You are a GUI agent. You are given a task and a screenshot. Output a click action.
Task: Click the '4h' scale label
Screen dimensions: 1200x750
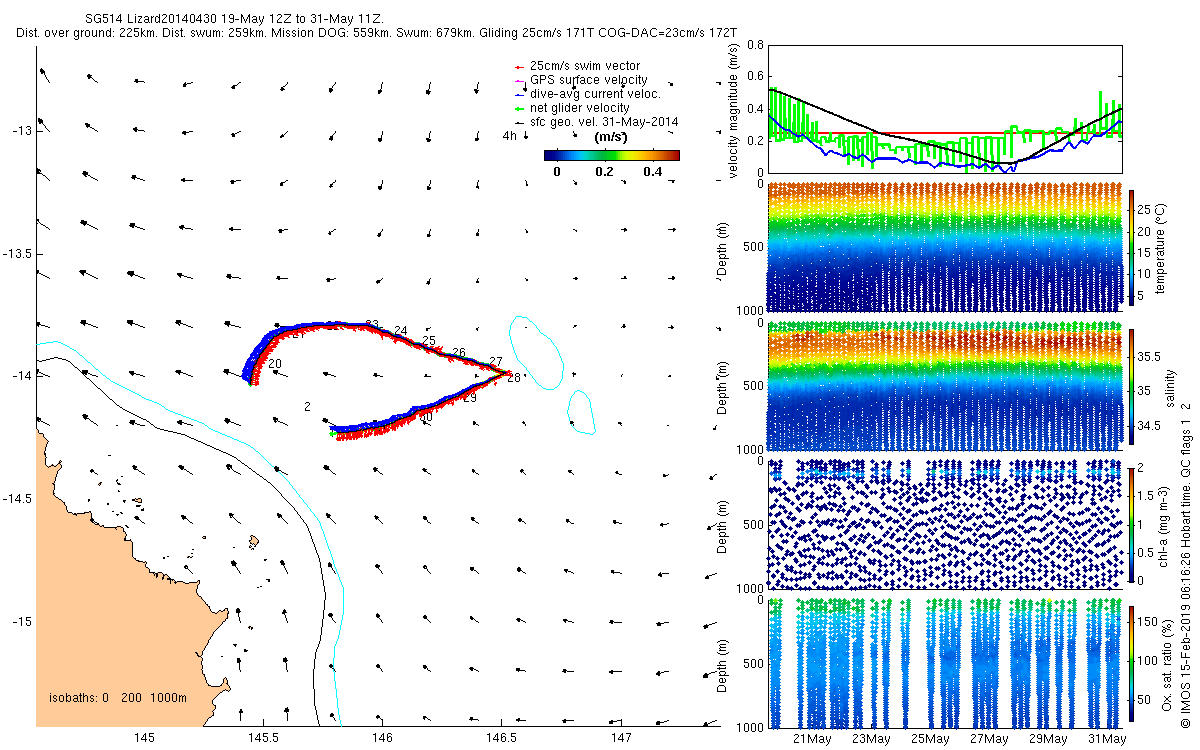click(509, 136)
